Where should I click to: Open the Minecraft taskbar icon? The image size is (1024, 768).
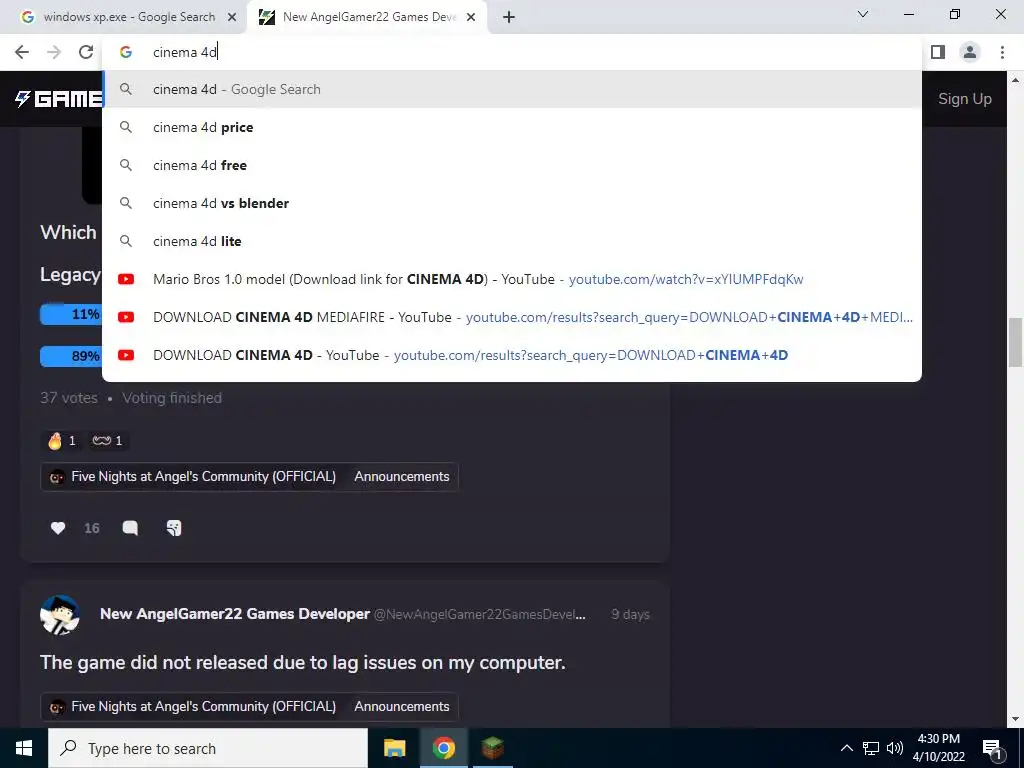[492, 748]
